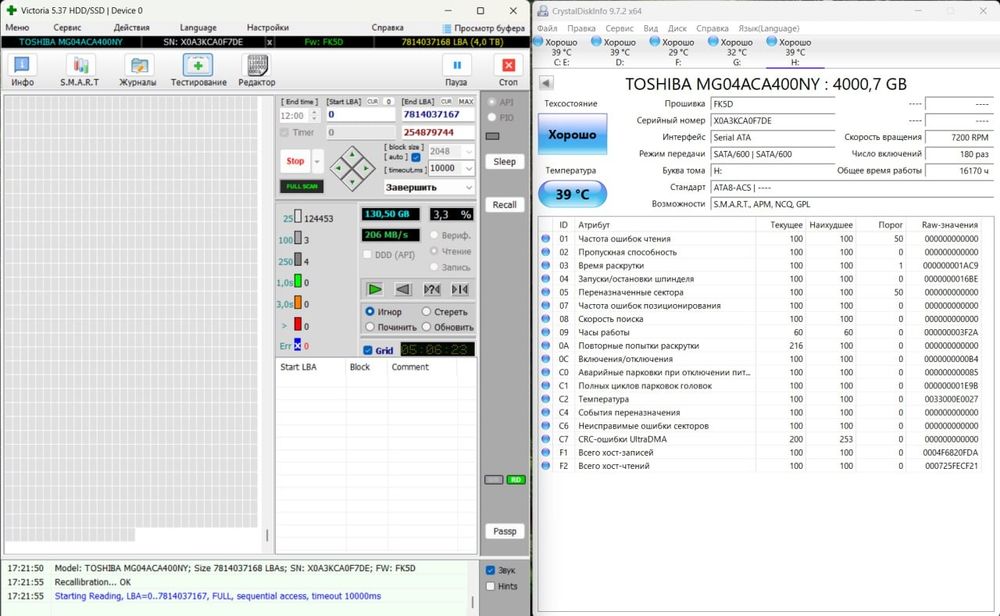Click the navigation diamond up arrow
The image size is (1000, 616).
[x=352, y=154]
